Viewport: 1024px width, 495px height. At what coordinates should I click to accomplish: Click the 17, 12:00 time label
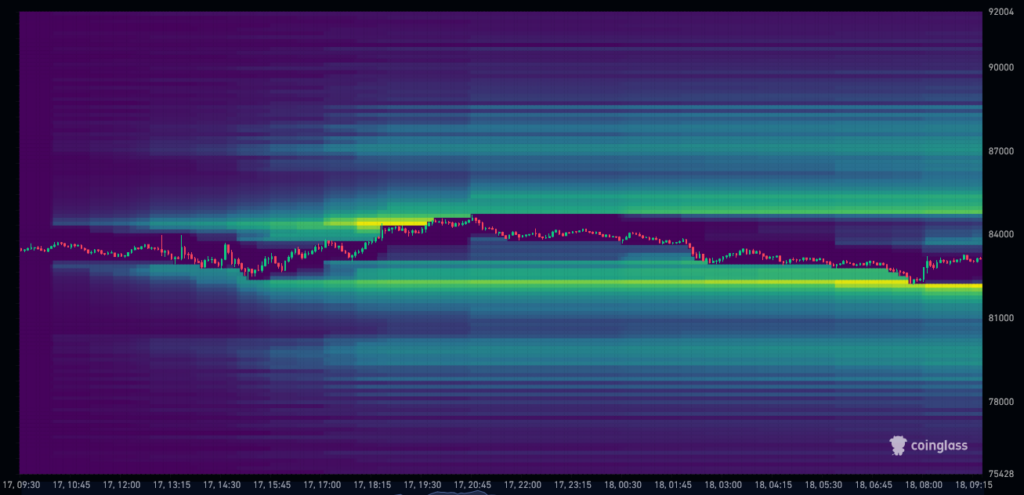coord(122,485)
